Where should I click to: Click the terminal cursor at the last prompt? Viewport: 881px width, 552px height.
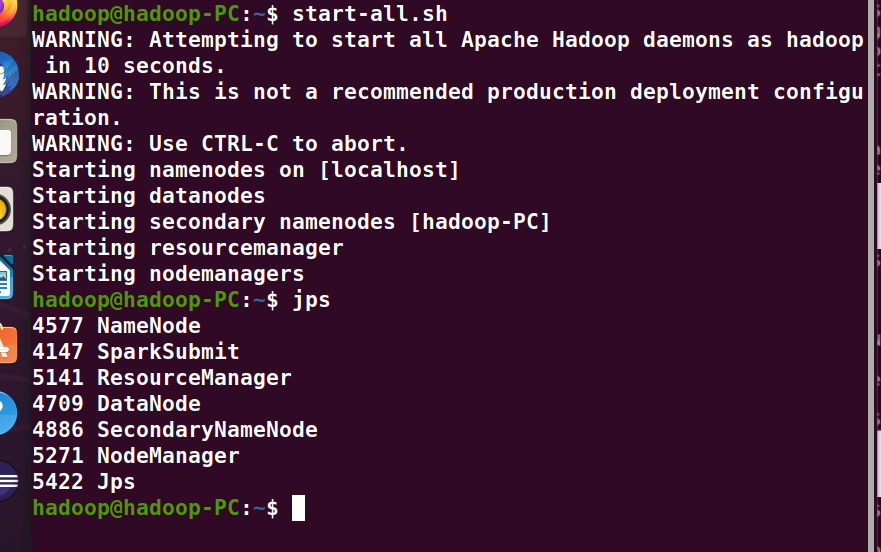click(x=298, y=508)
